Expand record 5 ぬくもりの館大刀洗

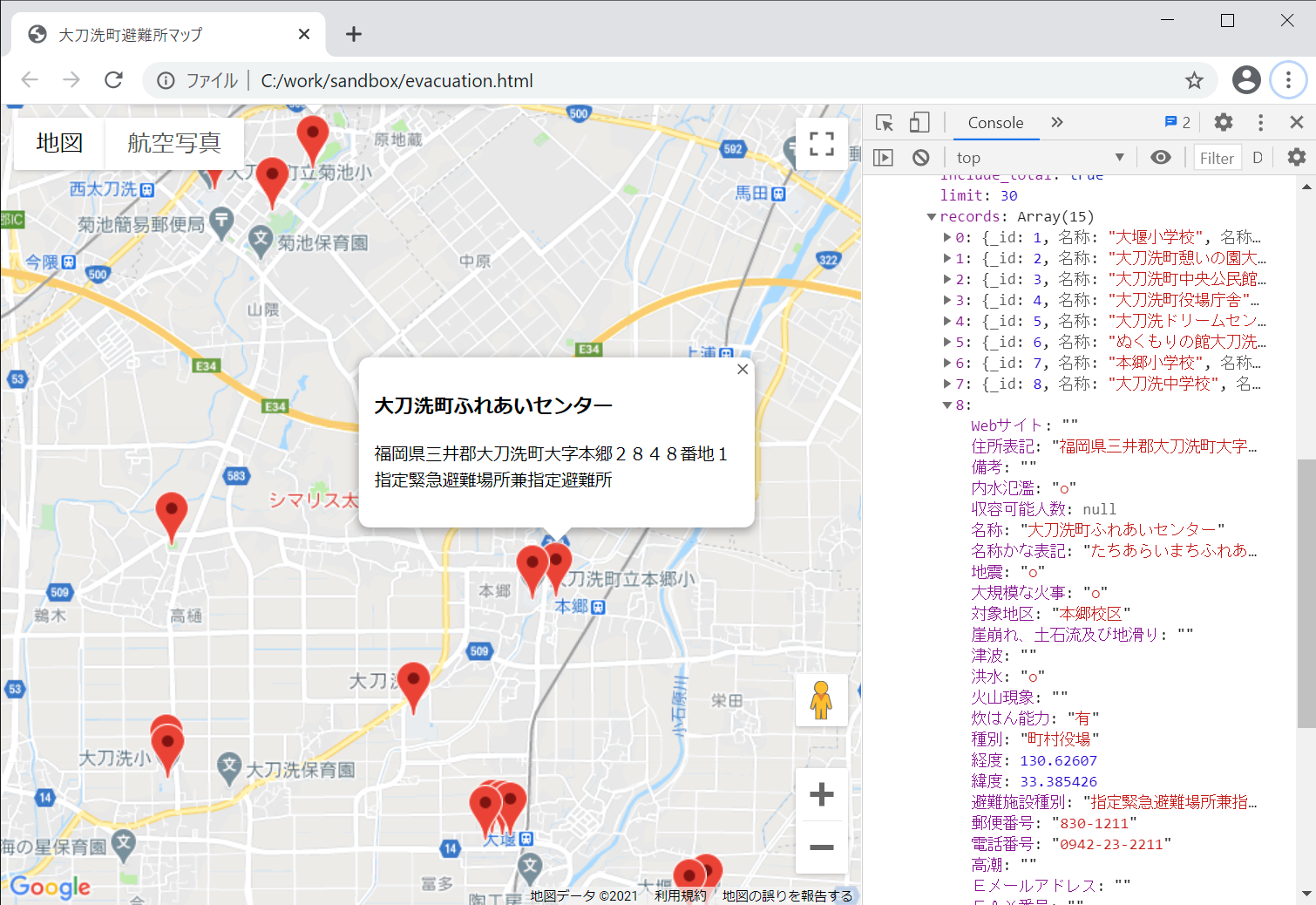pyautogui.click(x=947, y=342)
